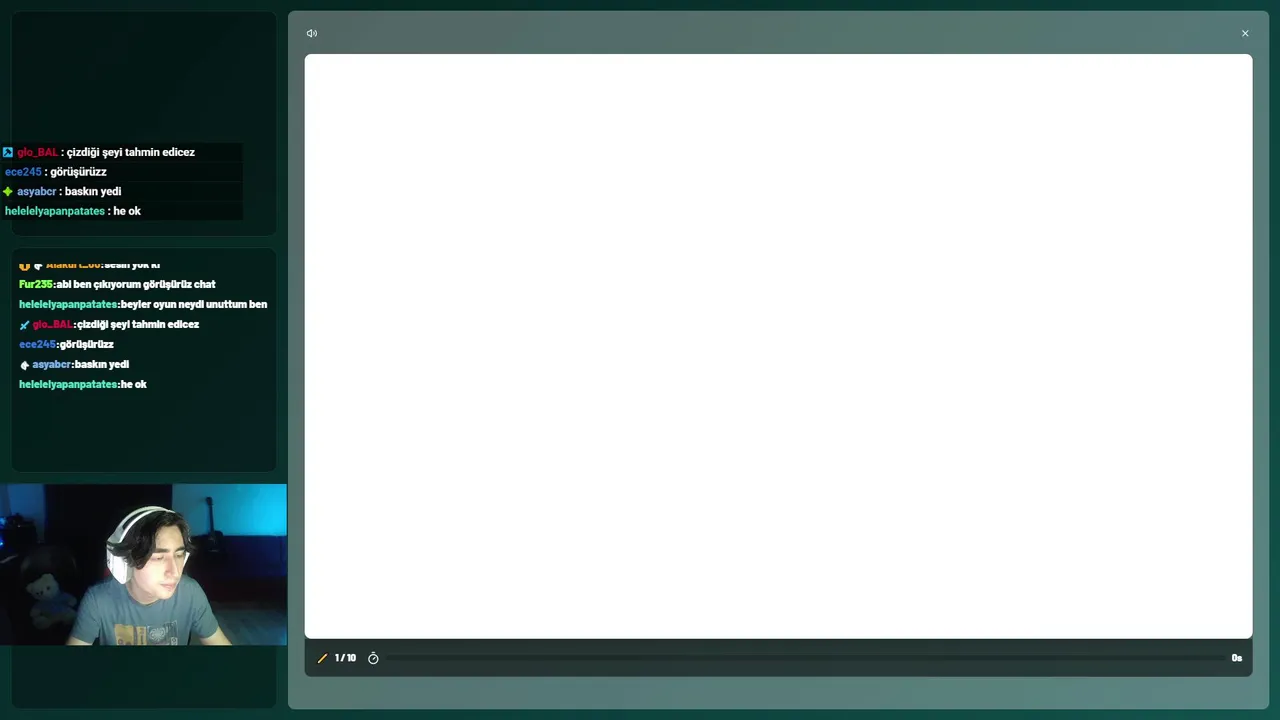The width and height of the screenshot is (1280, 720).
Task: Select ece245 username in the upper chat overlay
Action: [x=23, y=172]
